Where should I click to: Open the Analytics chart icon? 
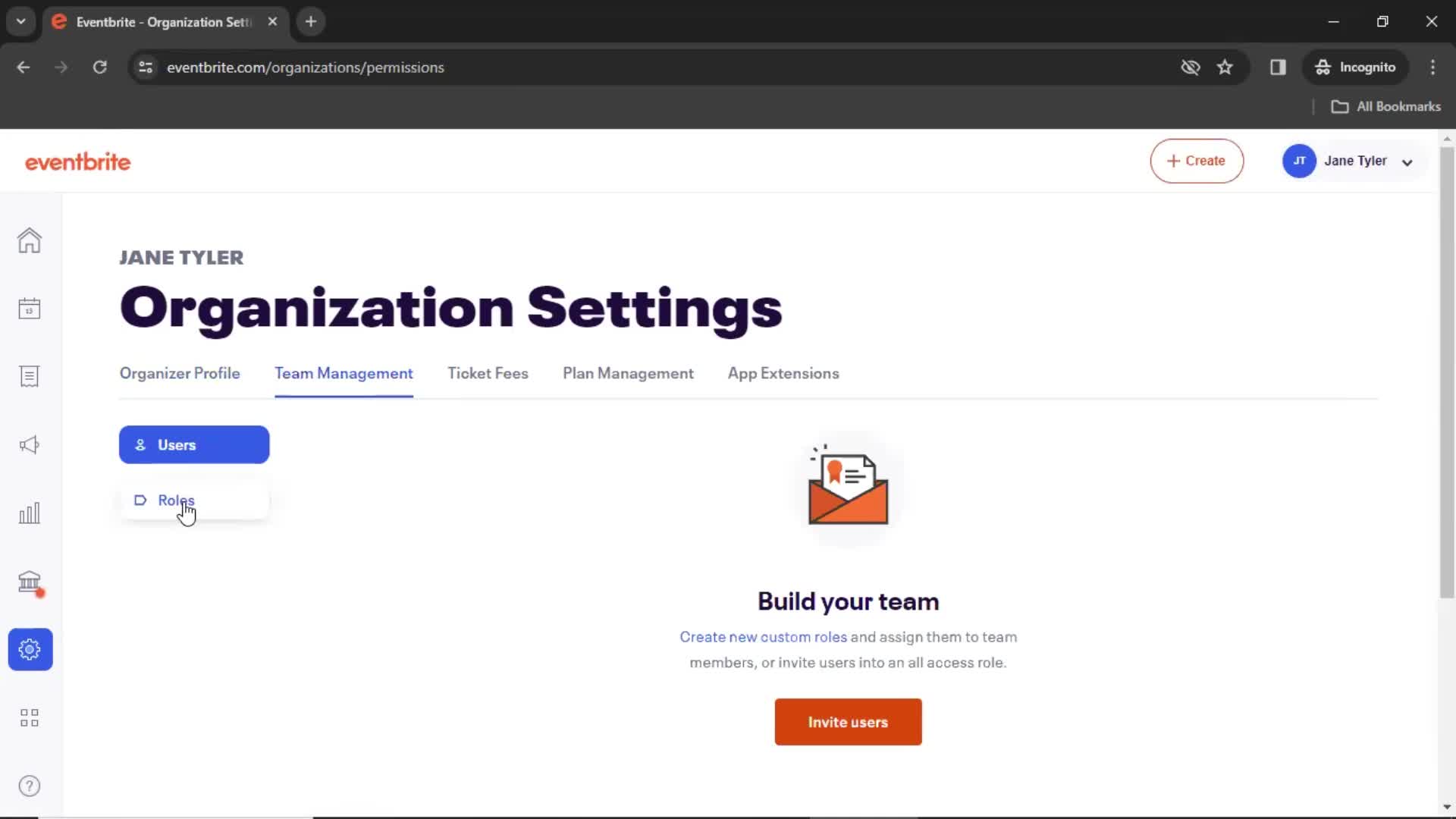(29, 513)
